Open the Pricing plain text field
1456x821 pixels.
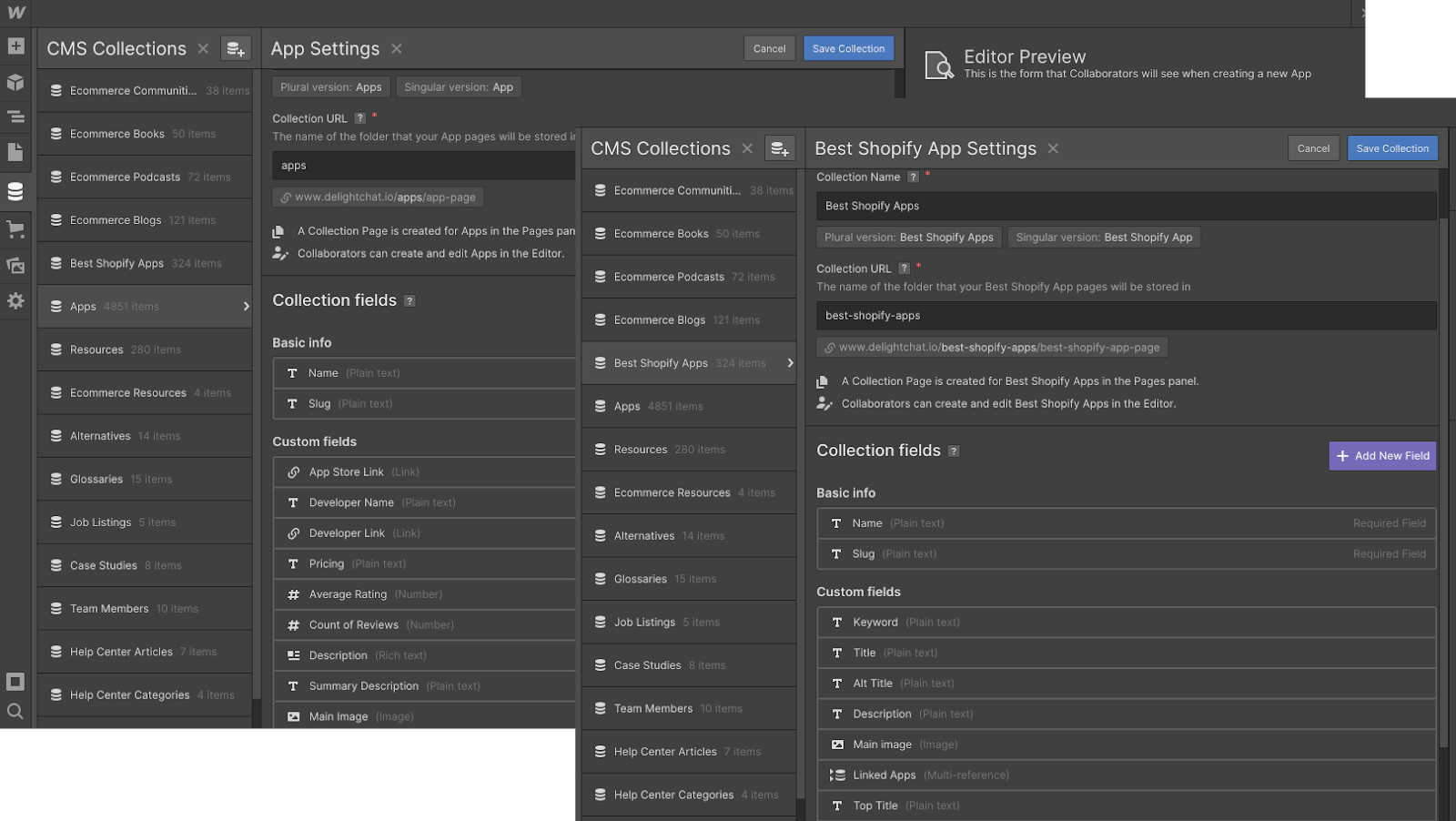click(x=424, y=564)
